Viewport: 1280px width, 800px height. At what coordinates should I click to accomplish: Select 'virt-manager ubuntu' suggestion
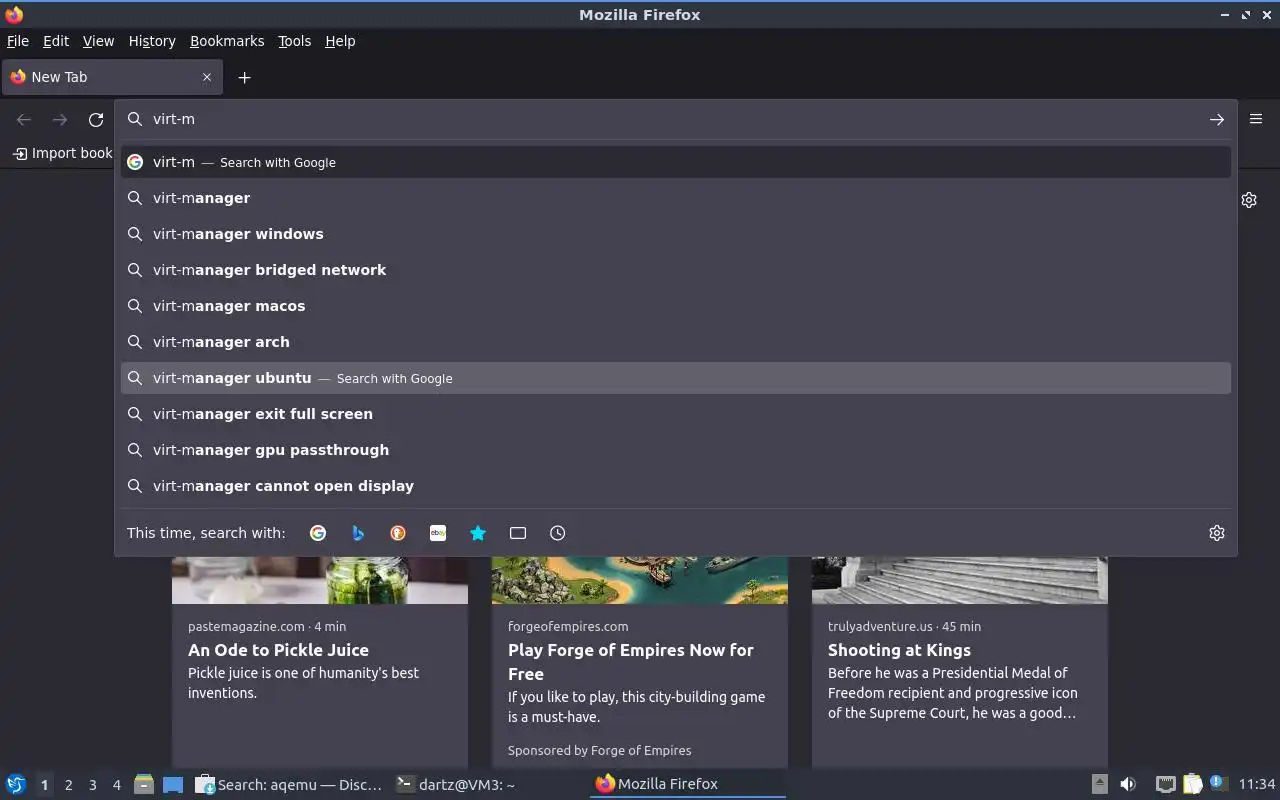pos(676,378)
